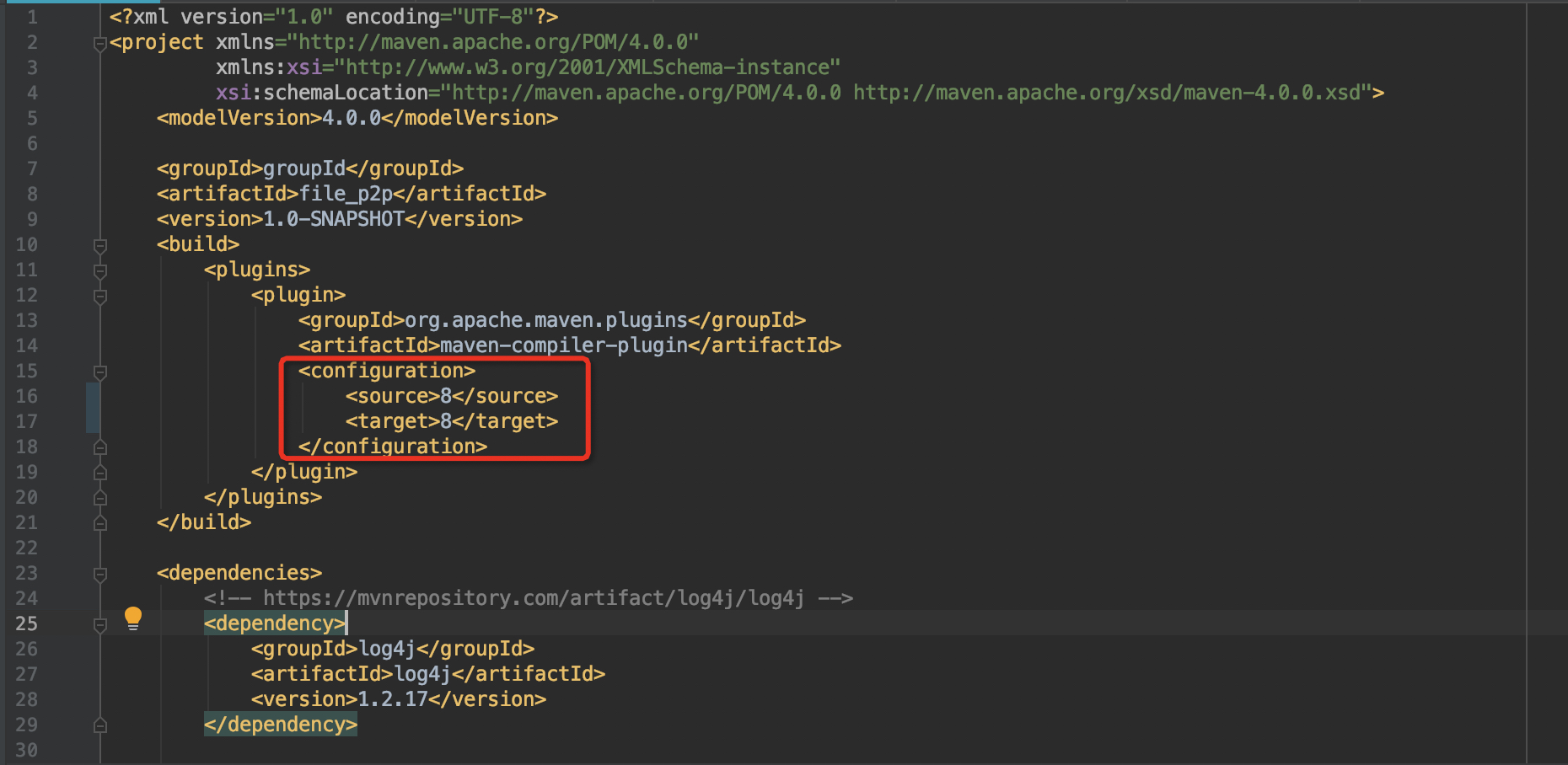Collapse the <plugins> block fold marker
Screen dimensions: 1568x765
tap(99, 270)
